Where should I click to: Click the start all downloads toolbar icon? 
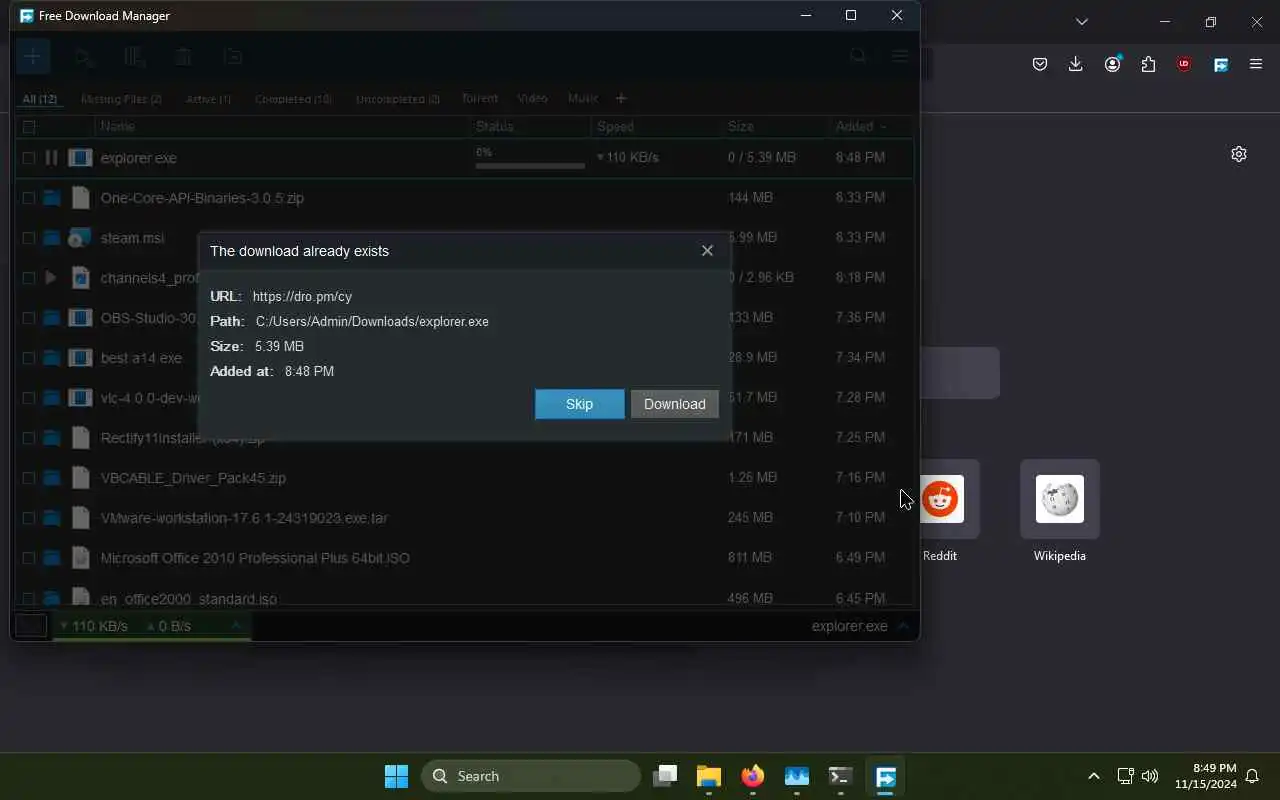(84, 57)
